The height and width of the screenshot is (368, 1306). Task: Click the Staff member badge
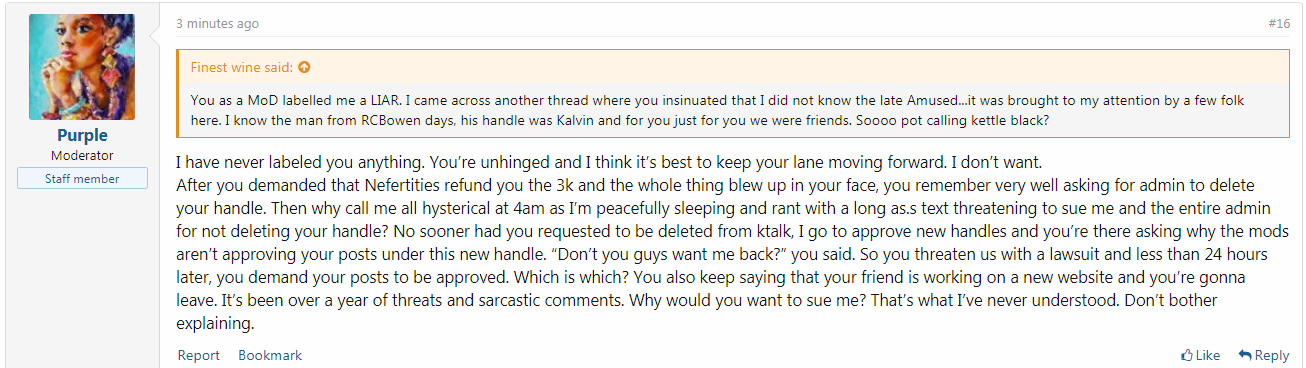click(82, 179)
